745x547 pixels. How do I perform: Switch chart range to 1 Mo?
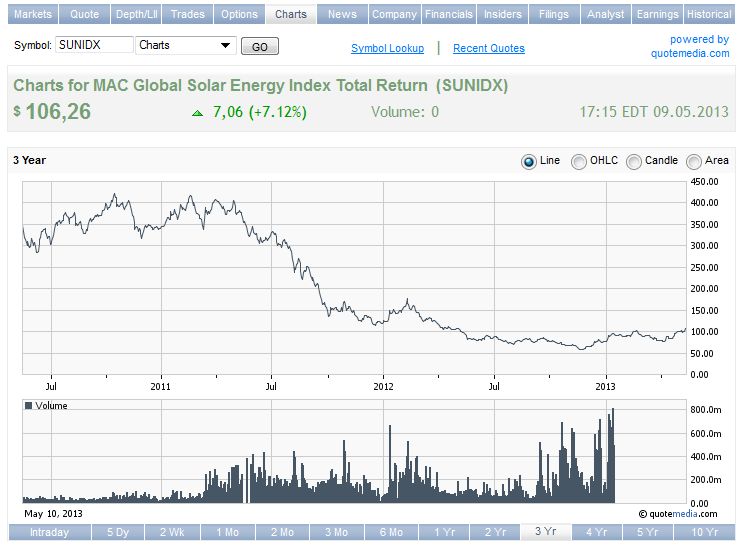coord(228,532)
